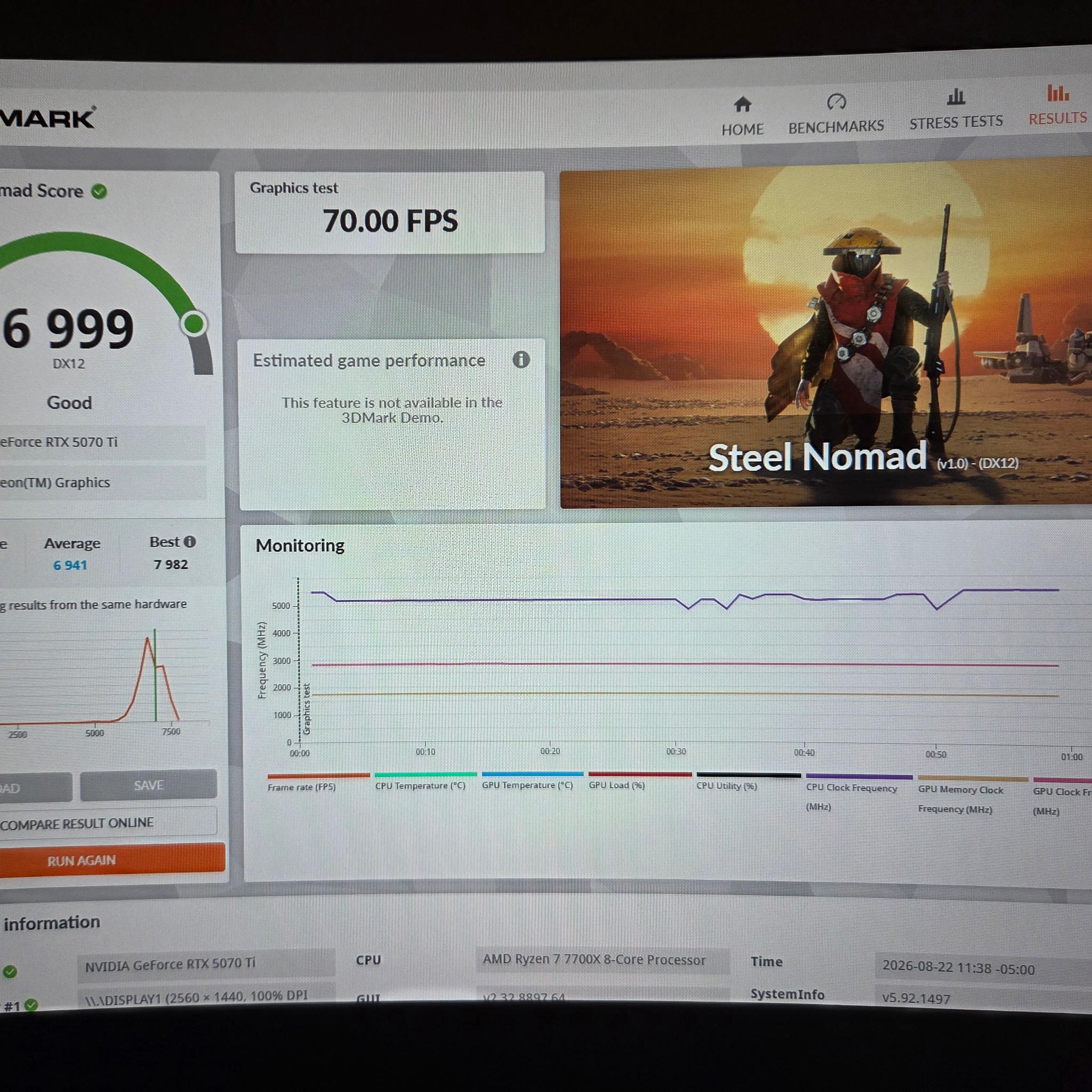Image resolution: width=1092 pixels, height=1092 pixels.
Task: Click the SystemInfo version v5.92.1497
Action: click(x=916, y=999)
